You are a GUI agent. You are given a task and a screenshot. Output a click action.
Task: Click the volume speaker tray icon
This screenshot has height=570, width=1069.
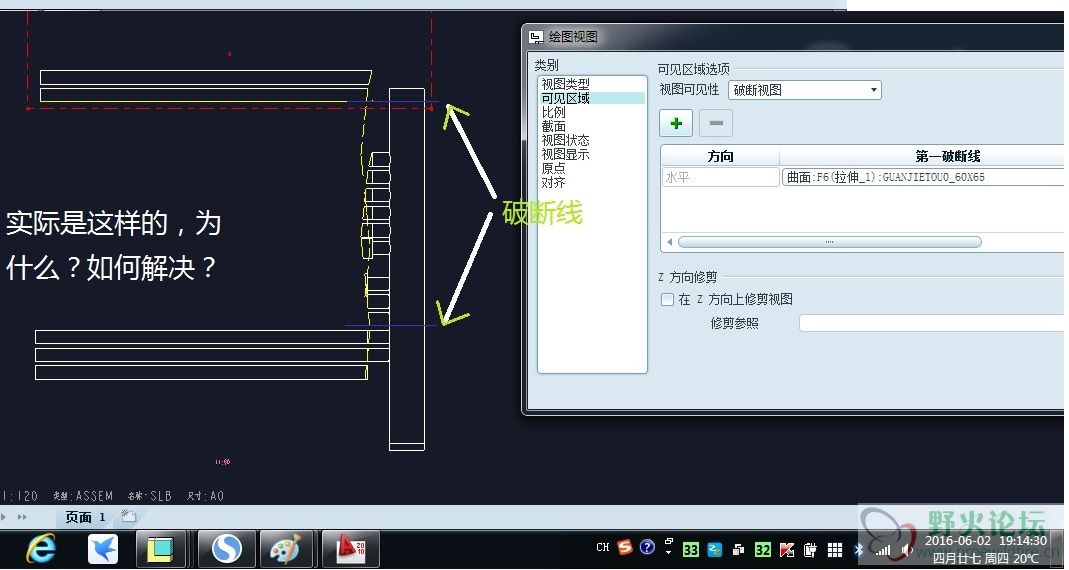(907, 550)
